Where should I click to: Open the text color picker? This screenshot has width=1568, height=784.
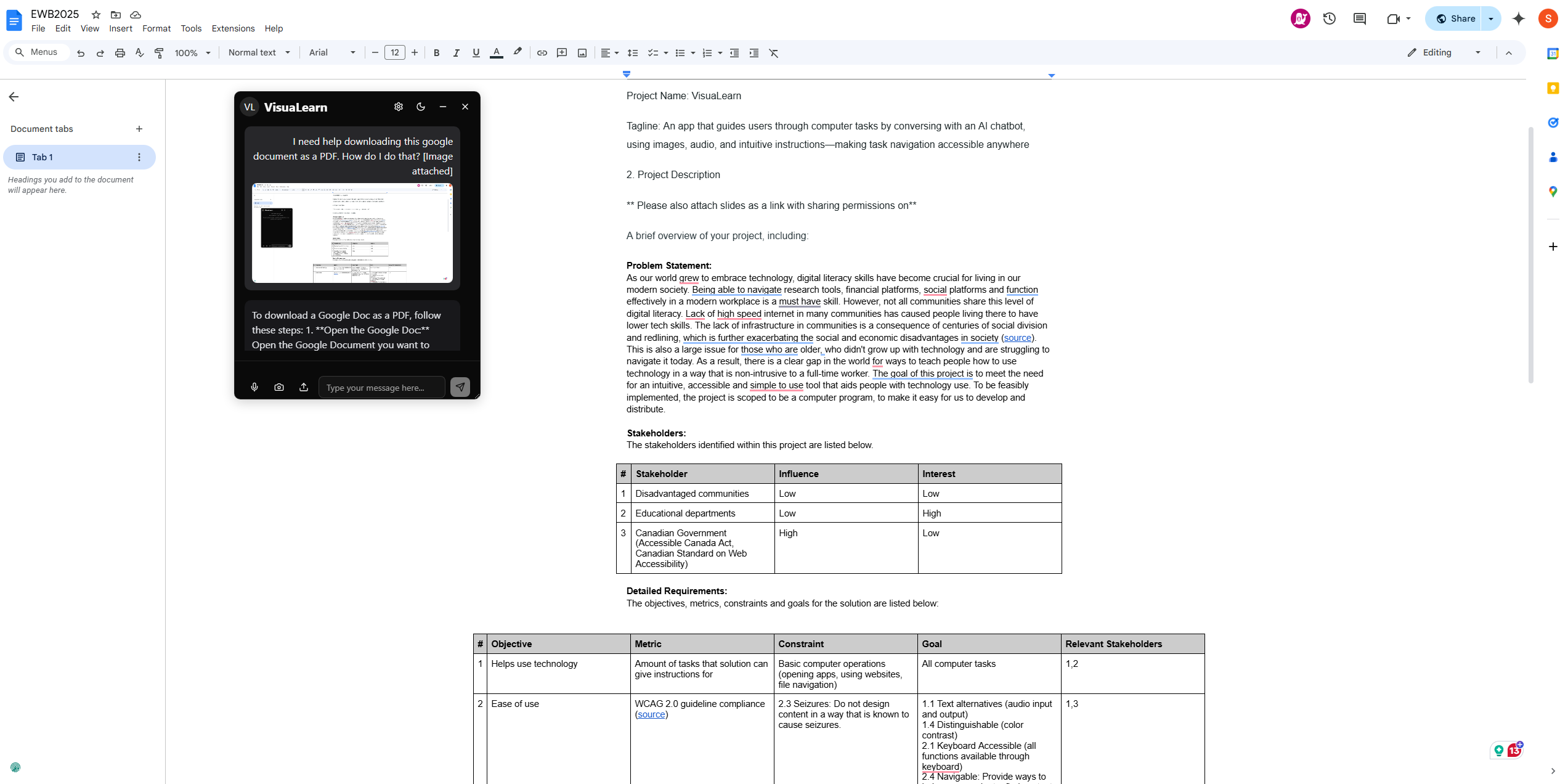(x=496, y=53)
